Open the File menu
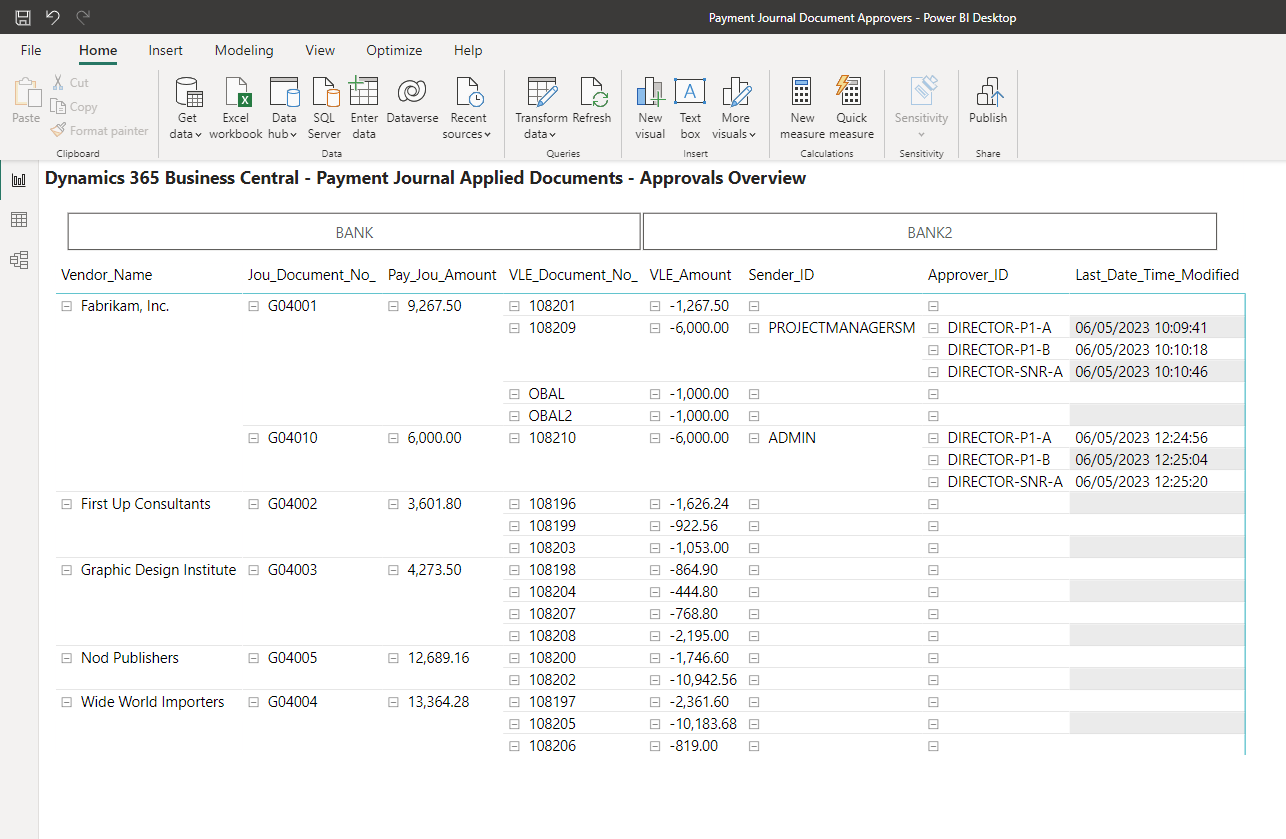This screenshot has height=839, width=1286. coord(31,50)
